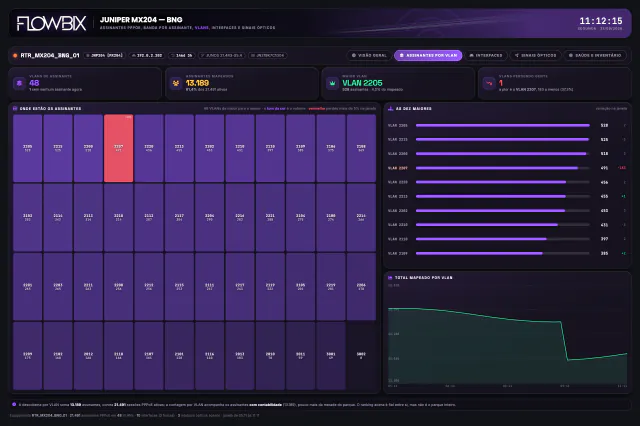The image size is (640, 426).
Task: Click the red VLAN 2207 heatmap tile
Action: click(118, 148)
